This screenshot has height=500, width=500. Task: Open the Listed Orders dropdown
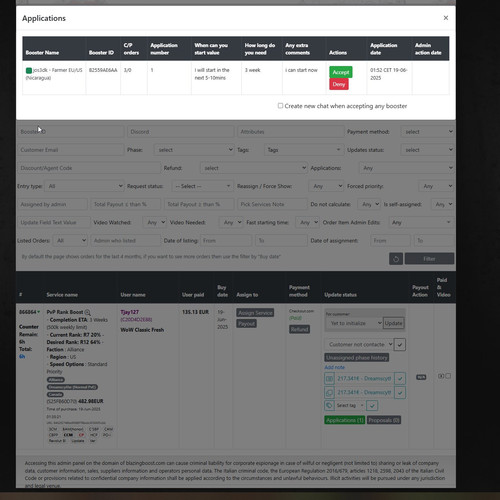point(70,240)
